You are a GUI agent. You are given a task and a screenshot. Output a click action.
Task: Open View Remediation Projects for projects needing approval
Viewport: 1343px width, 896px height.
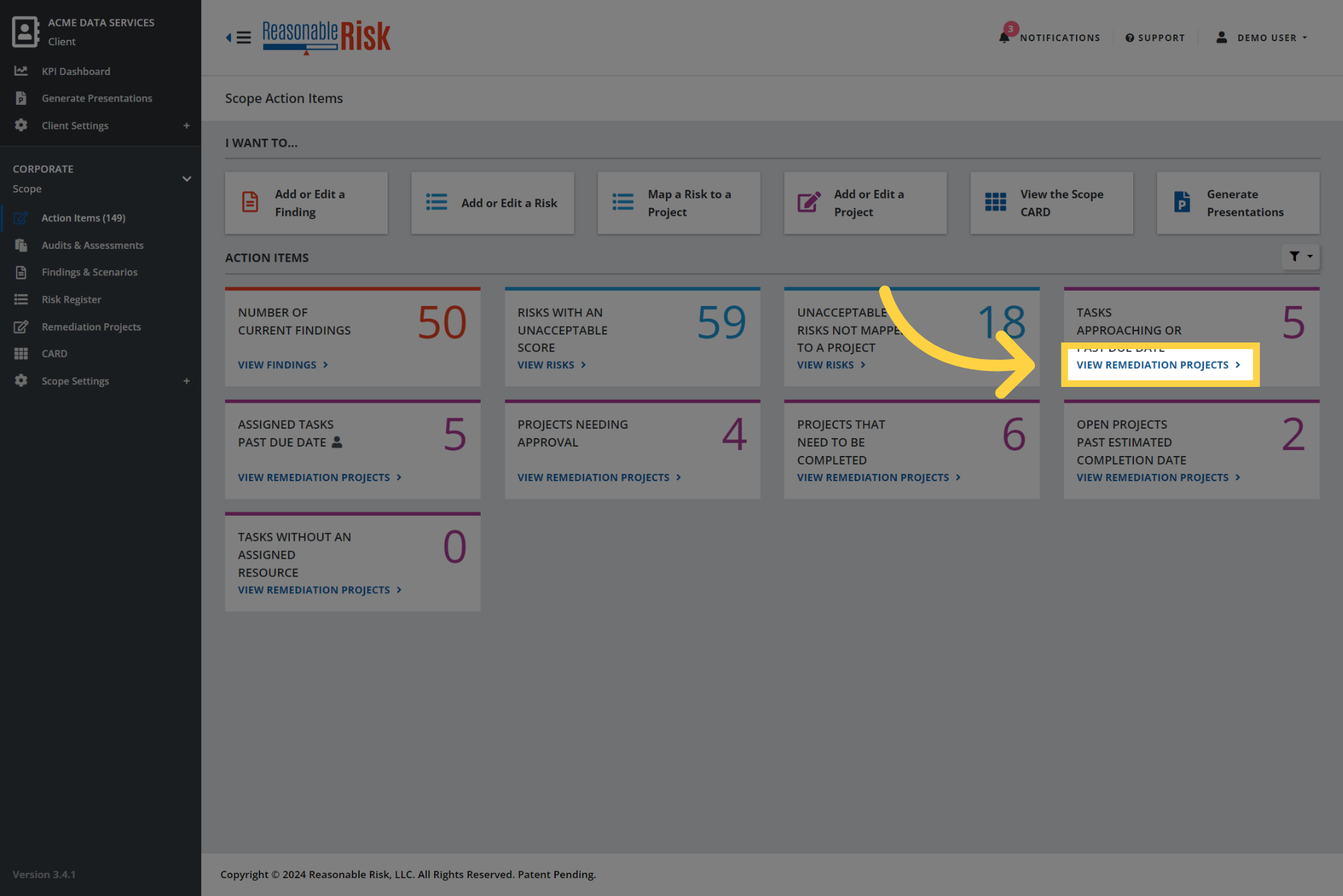[x=599, y=477]
